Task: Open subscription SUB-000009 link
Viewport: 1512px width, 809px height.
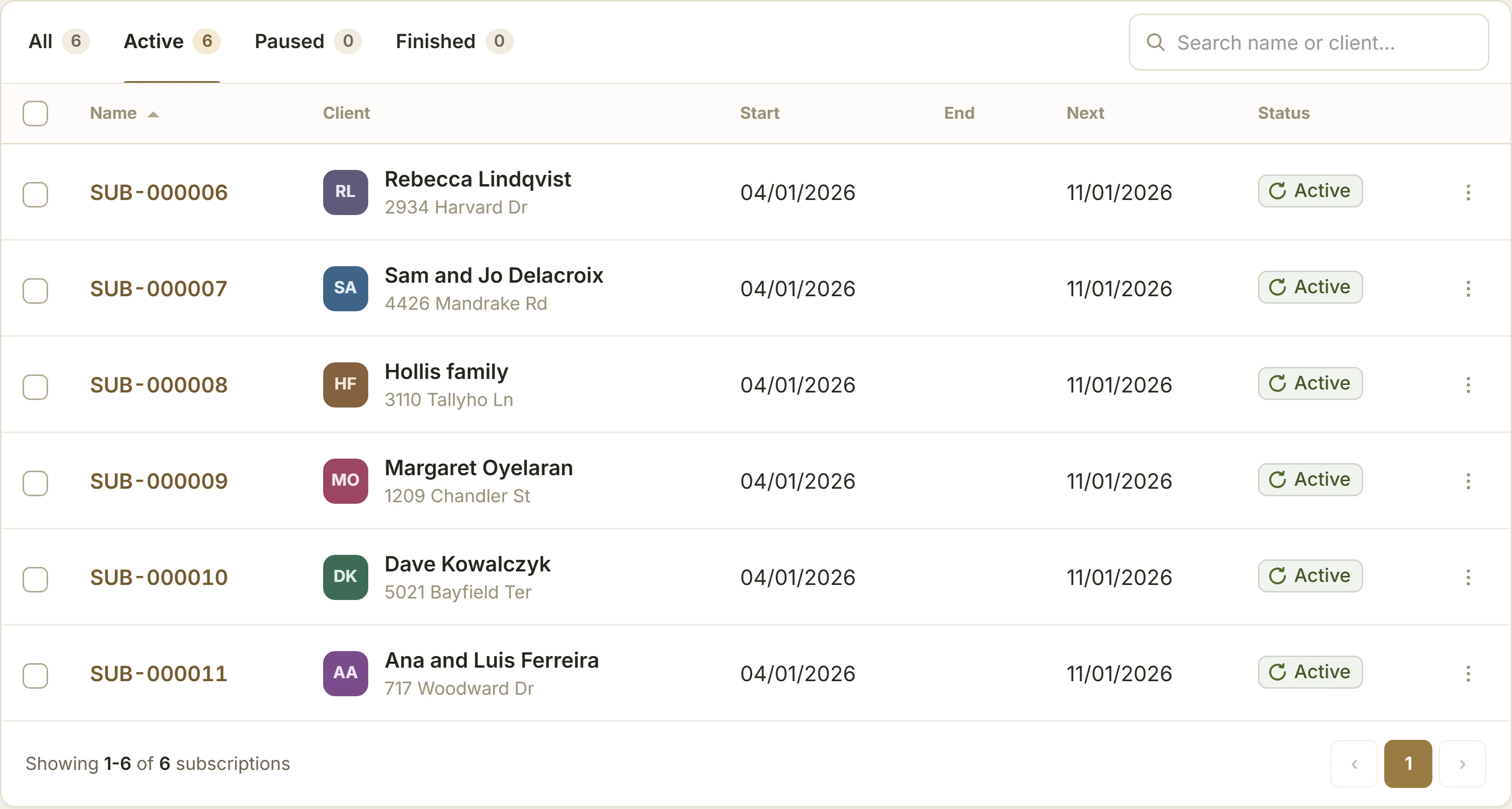Action: [x=158, y=481]
